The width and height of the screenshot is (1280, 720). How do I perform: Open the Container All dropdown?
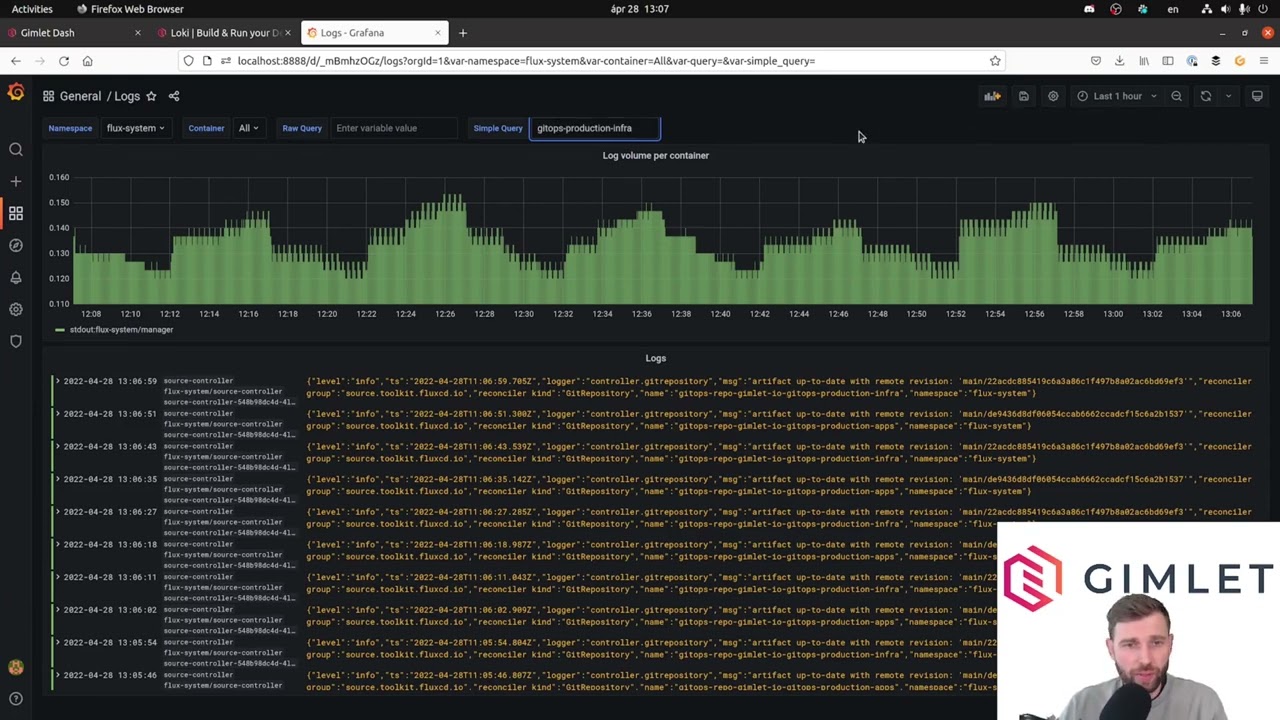pos(248,128)
